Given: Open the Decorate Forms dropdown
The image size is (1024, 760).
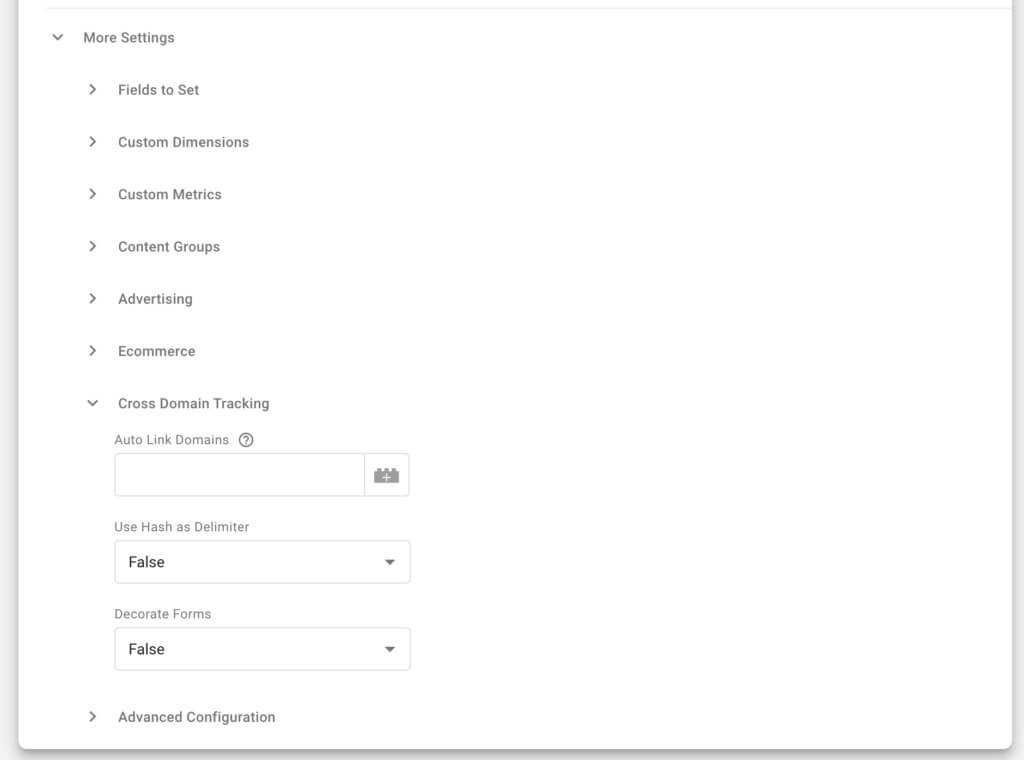Looking at the screenshot, I should pyautogui.click(x=262, y=649).
